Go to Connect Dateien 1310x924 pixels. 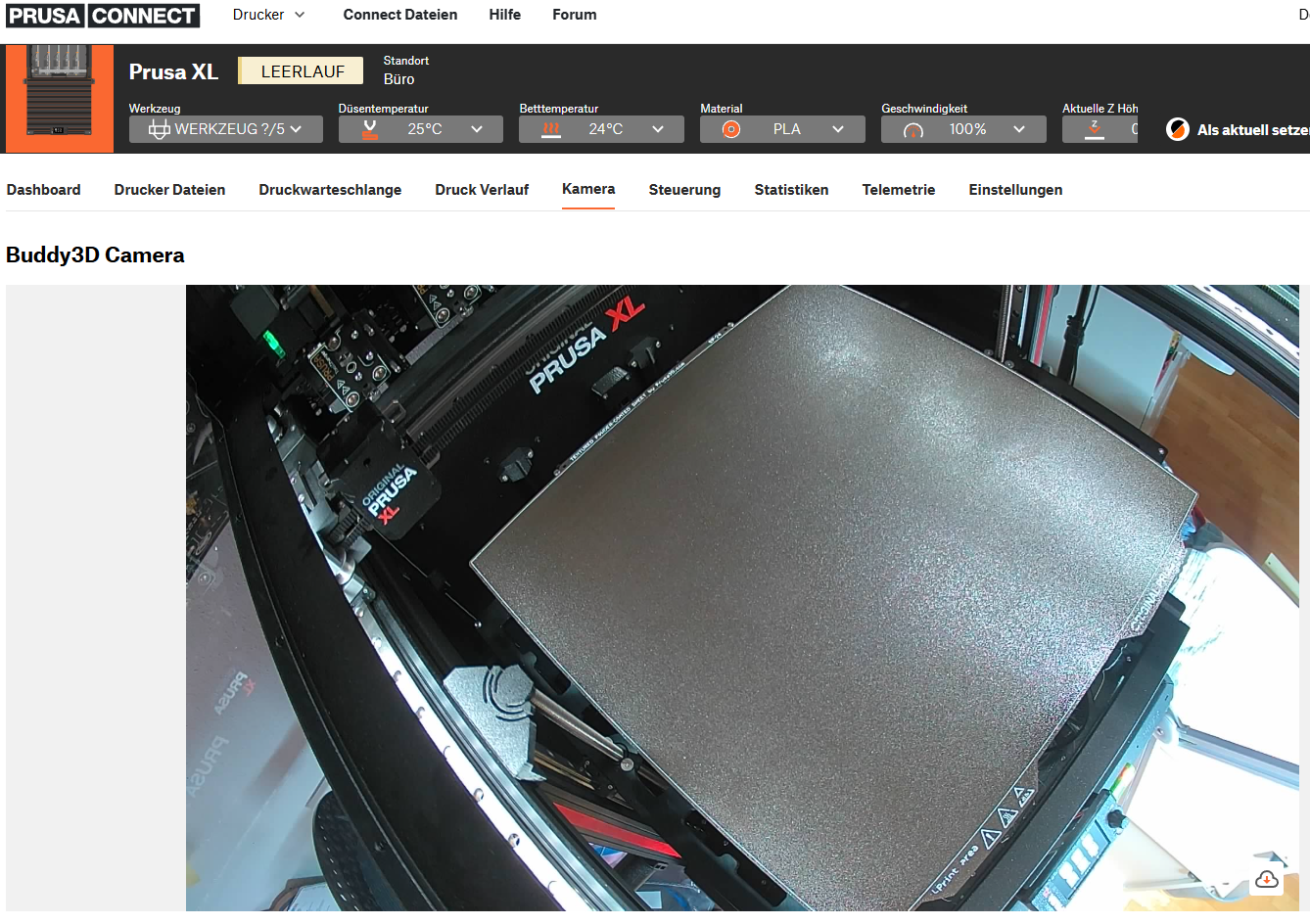400,15
